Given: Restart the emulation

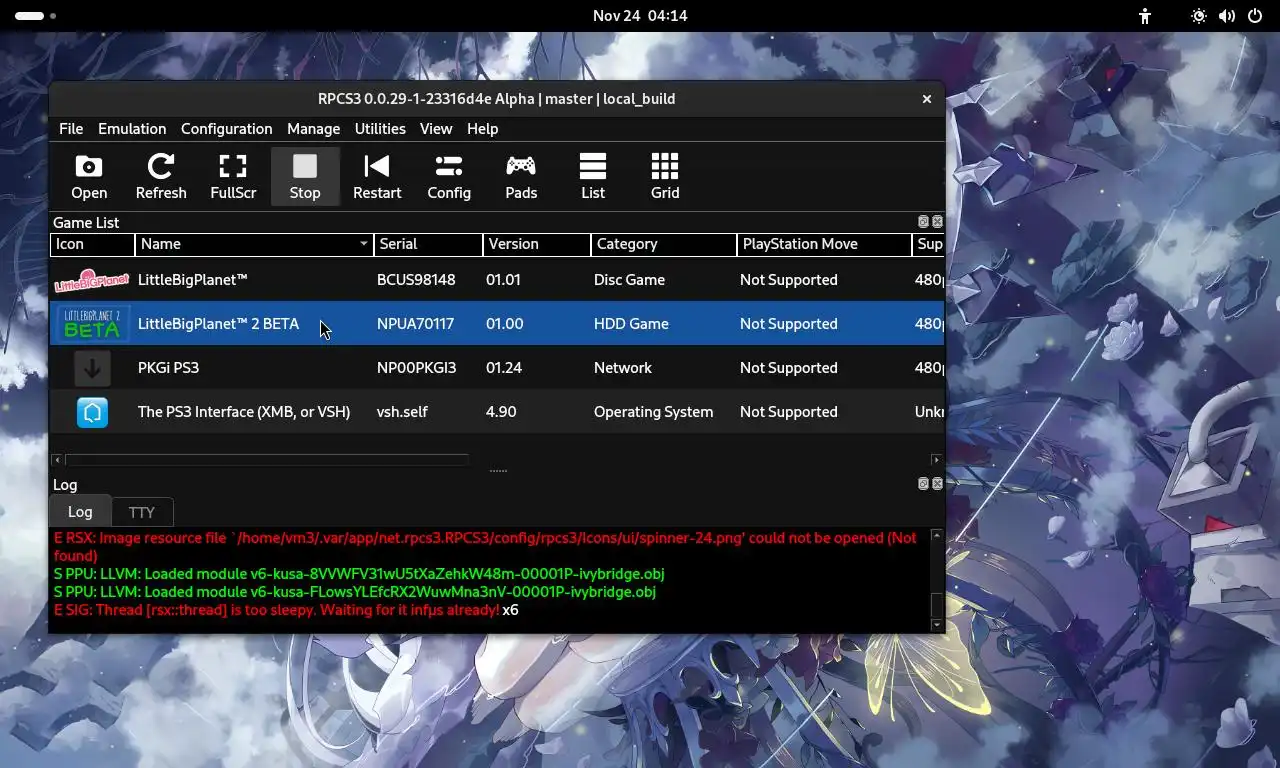Looking at the screenshot, I should pos(377,177).
